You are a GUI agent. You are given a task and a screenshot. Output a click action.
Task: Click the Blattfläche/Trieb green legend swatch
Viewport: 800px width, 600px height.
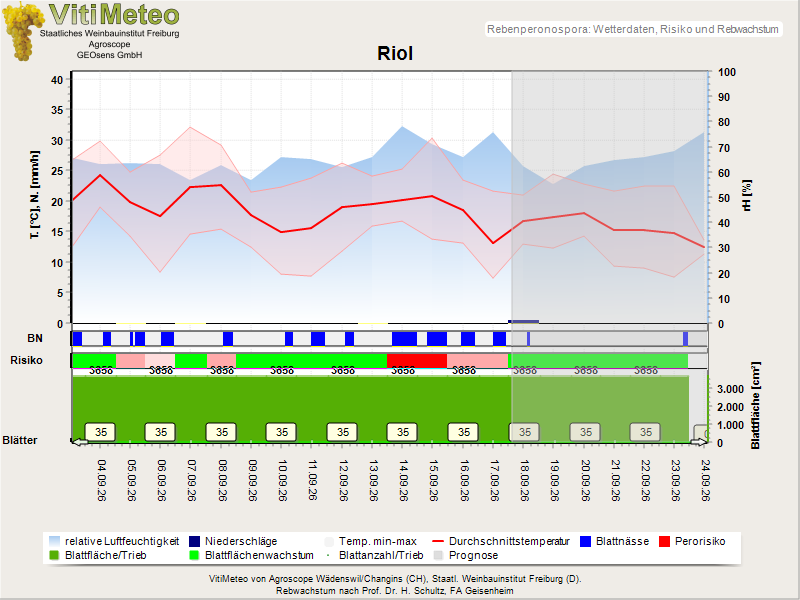click(x=55, y=555)
